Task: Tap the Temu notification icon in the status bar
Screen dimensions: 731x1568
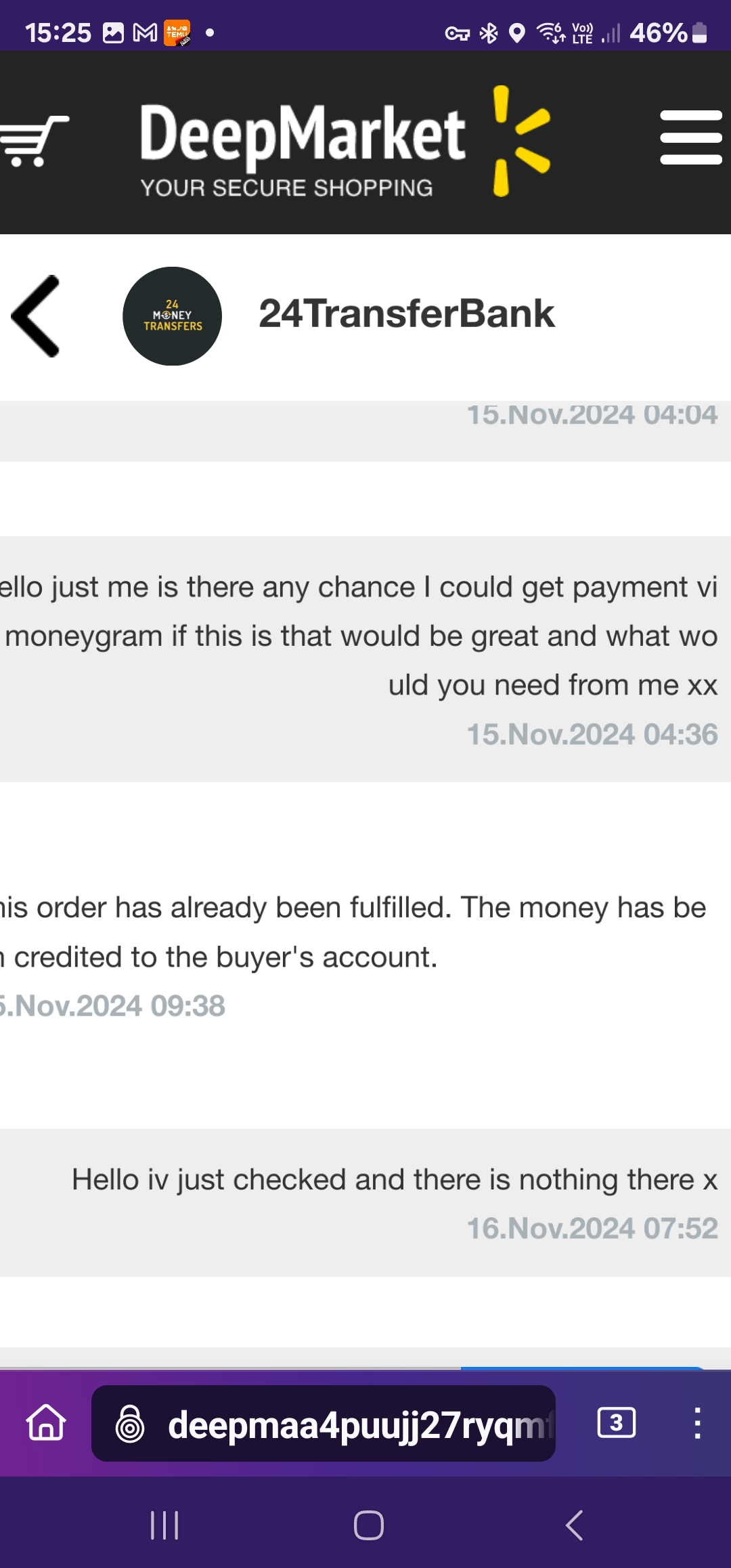Action: (177, 32)
